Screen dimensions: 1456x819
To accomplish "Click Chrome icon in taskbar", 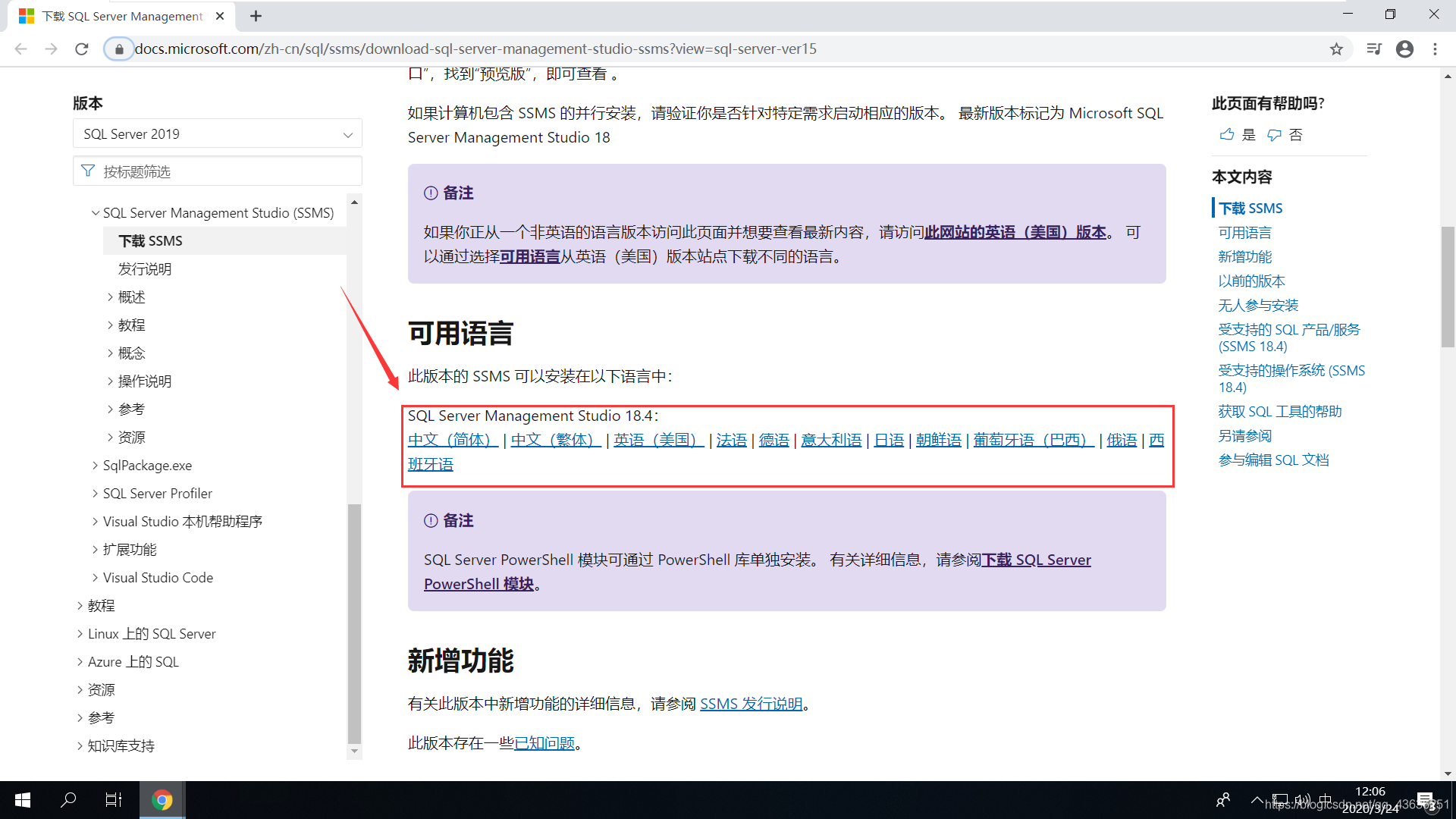I will 162,800.
